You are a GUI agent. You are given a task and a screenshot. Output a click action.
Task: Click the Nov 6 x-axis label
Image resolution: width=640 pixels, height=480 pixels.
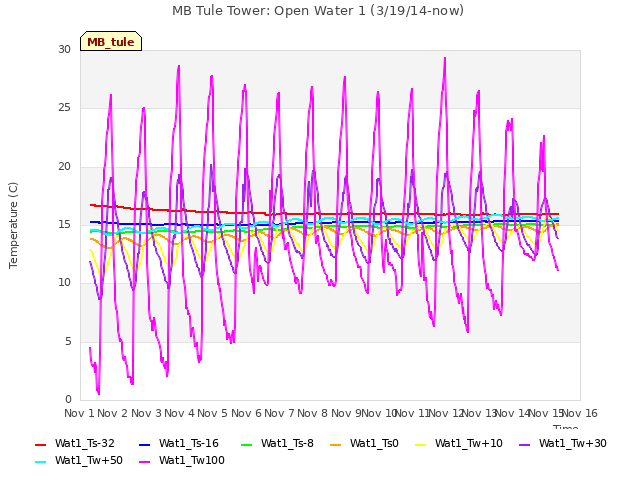click(246, 413)
